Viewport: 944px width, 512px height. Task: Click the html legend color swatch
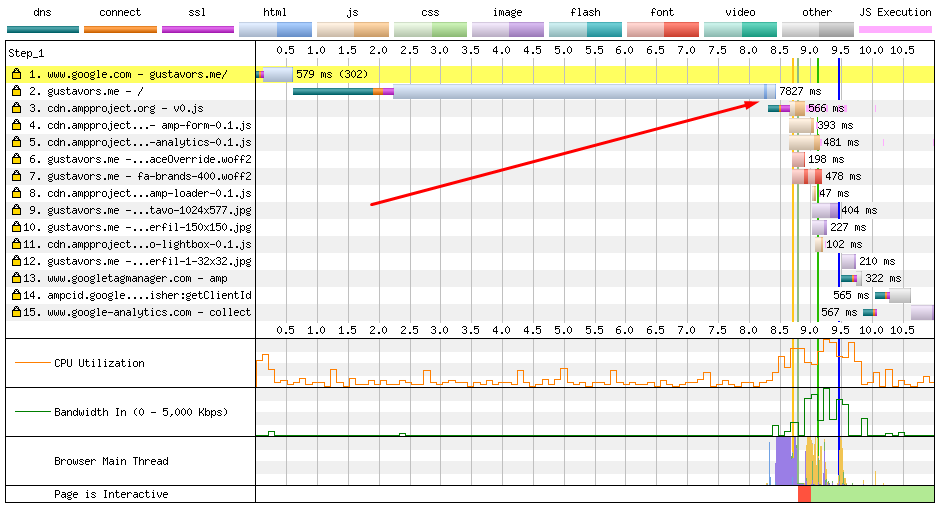[x=275, y=30]
